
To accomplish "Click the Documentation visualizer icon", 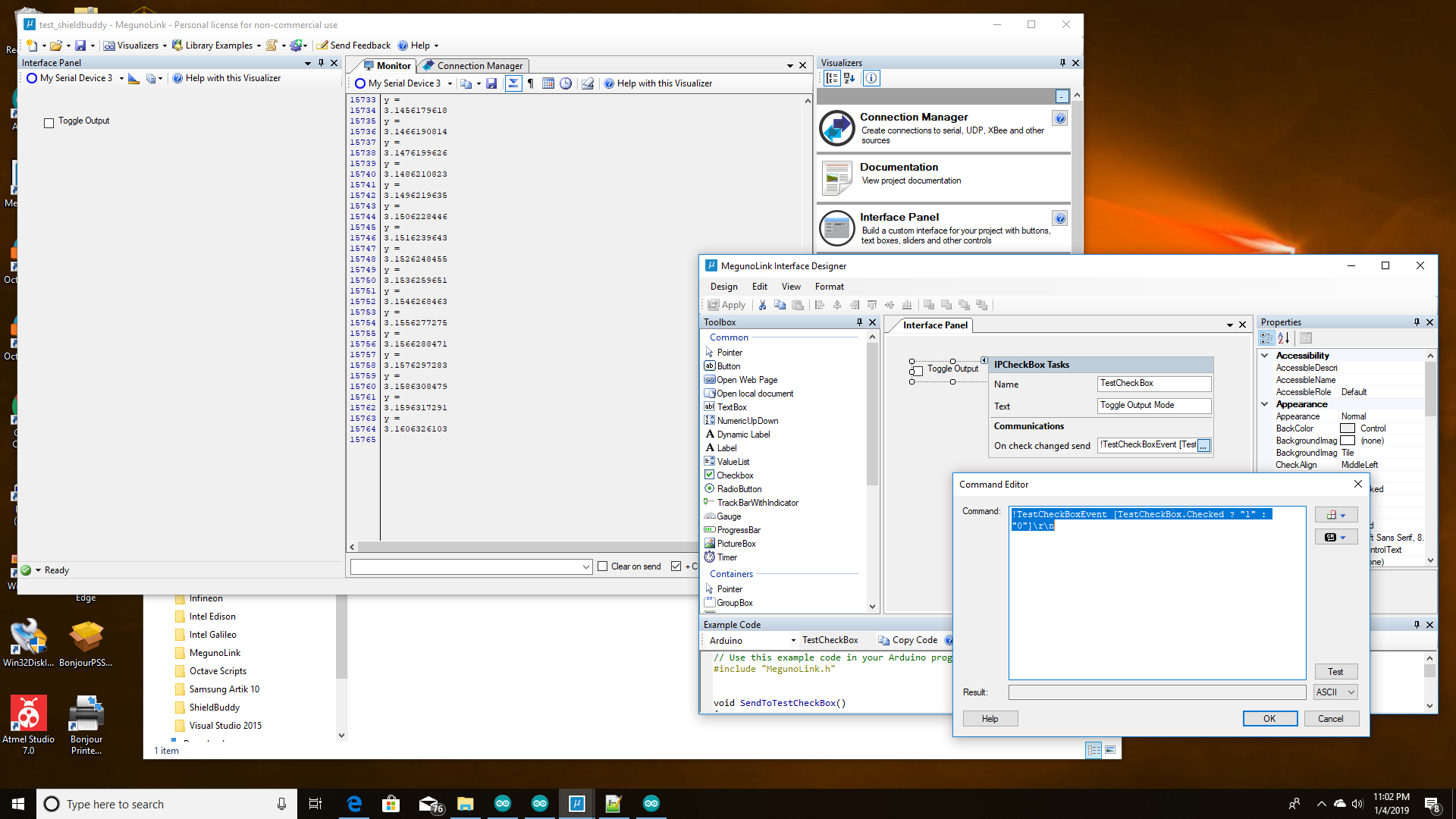I will [x=837, y=178].
